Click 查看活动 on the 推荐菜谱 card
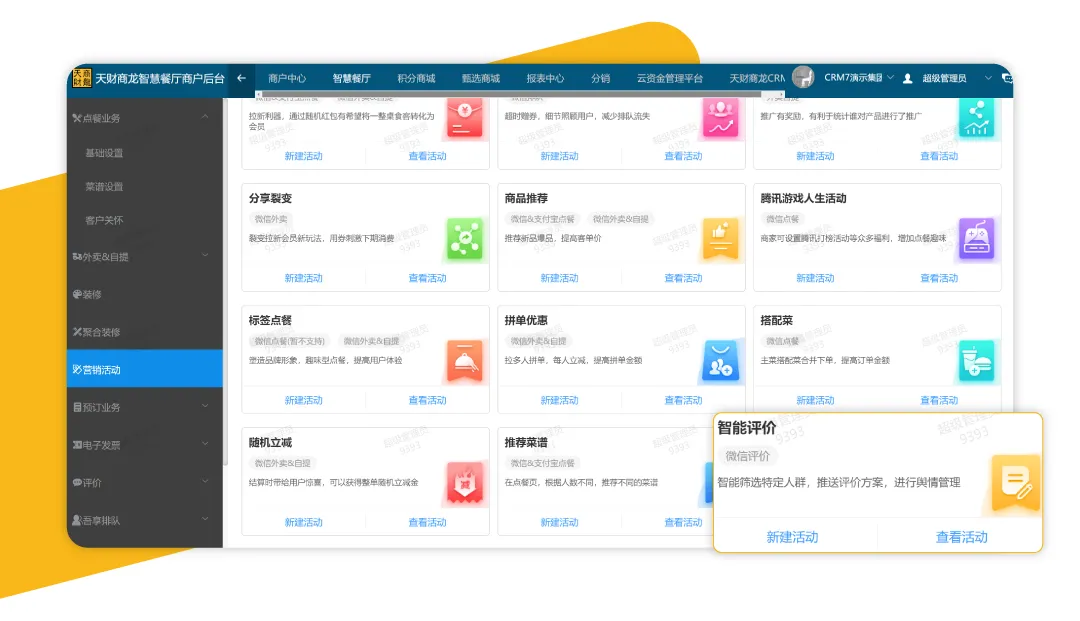The height and width of the screenshot is (621, 1080). coord(683,523)
